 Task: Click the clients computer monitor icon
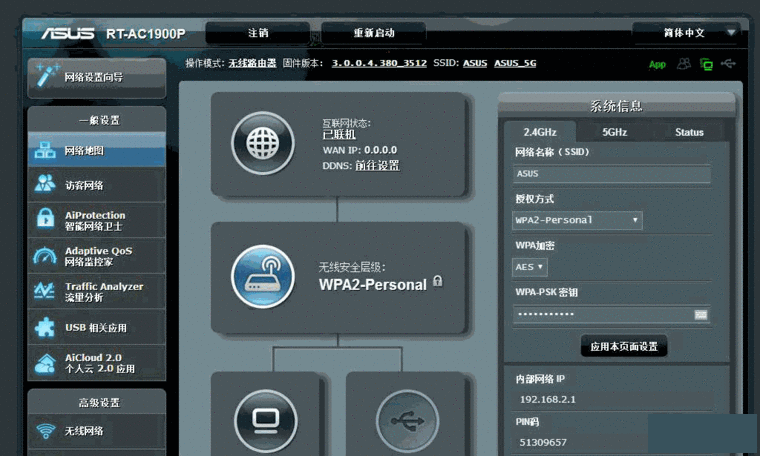tap(266, 421)
